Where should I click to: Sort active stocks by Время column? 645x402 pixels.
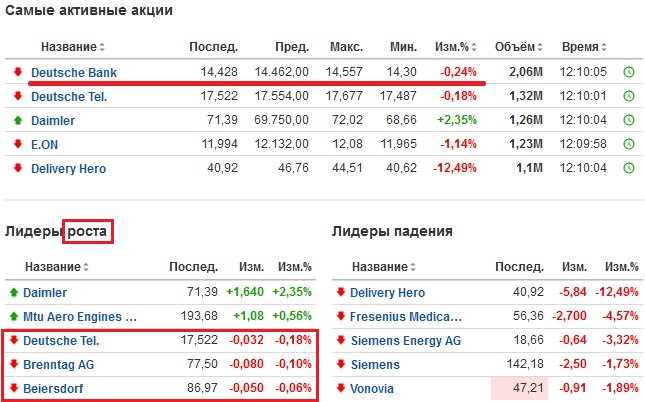point(584,47)
